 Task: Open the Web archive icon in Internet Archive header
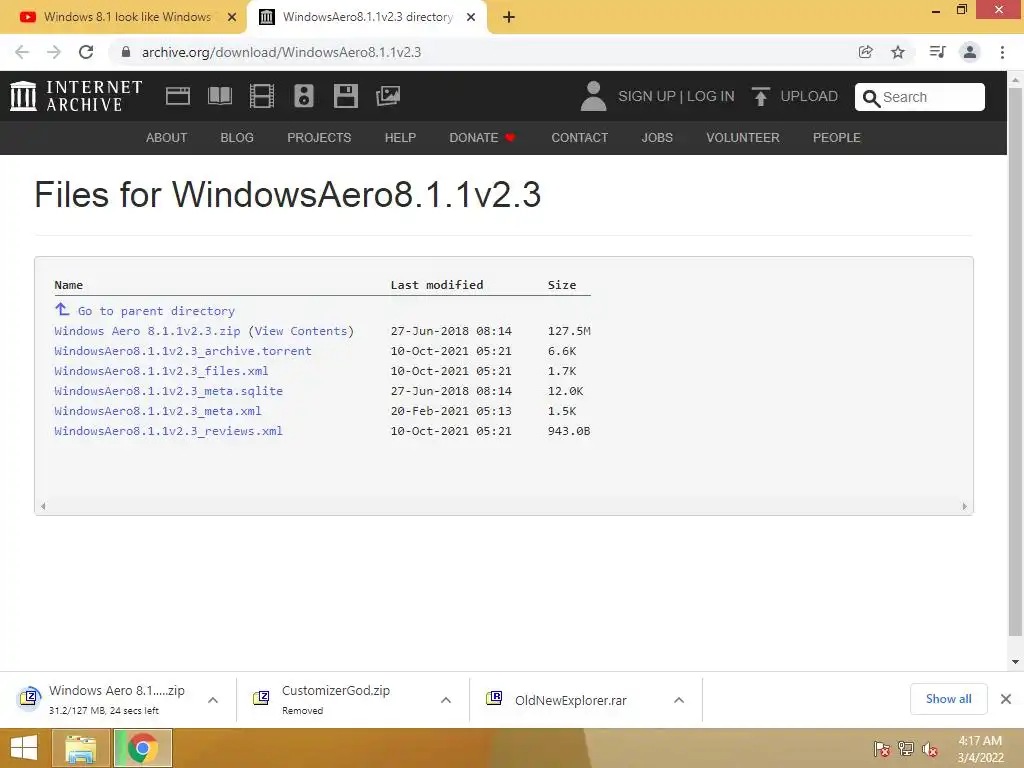(x=178, y=96)
